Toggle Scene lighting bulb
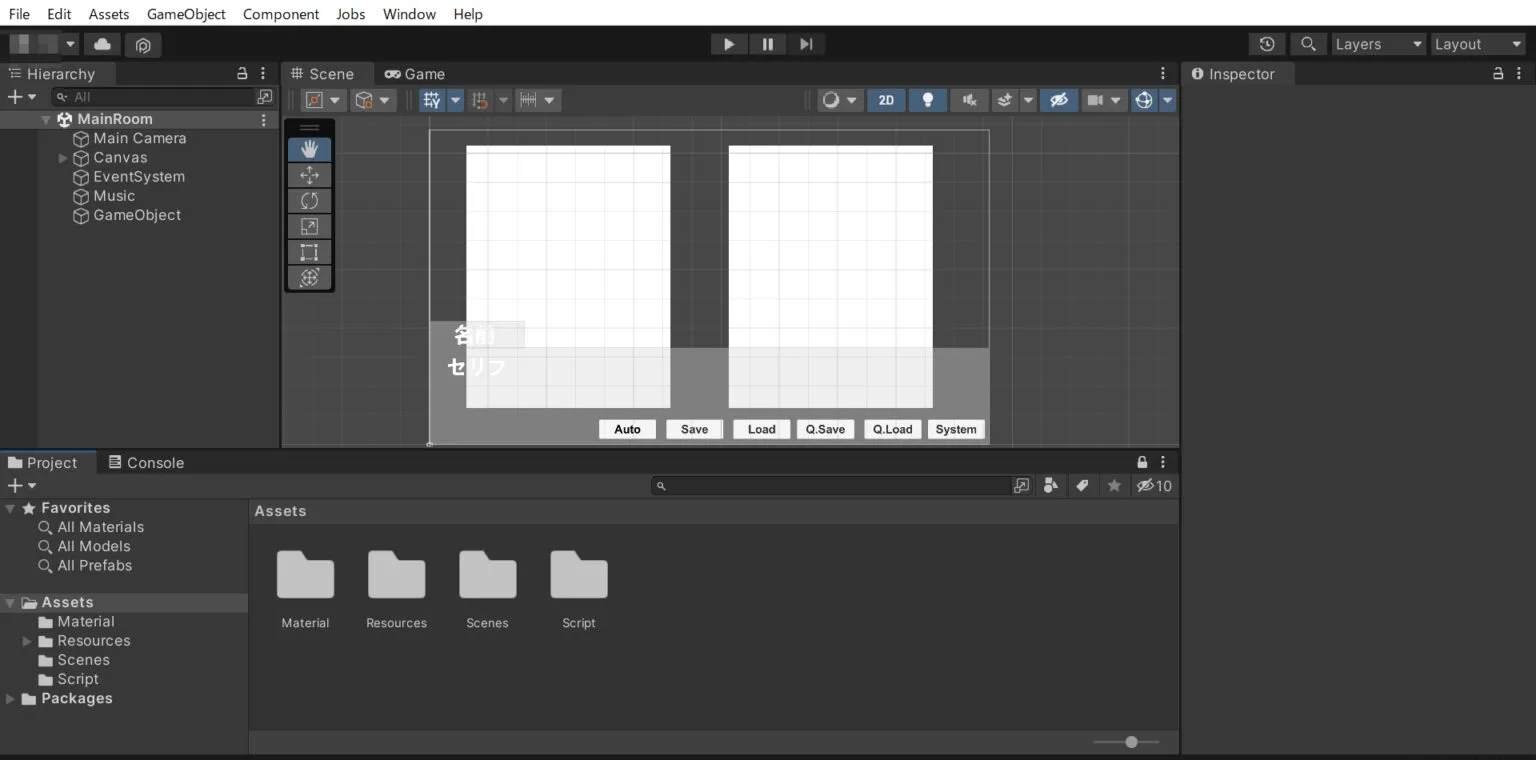The height and width of the screenshot is (760, 1536). [x=928, y=100]
